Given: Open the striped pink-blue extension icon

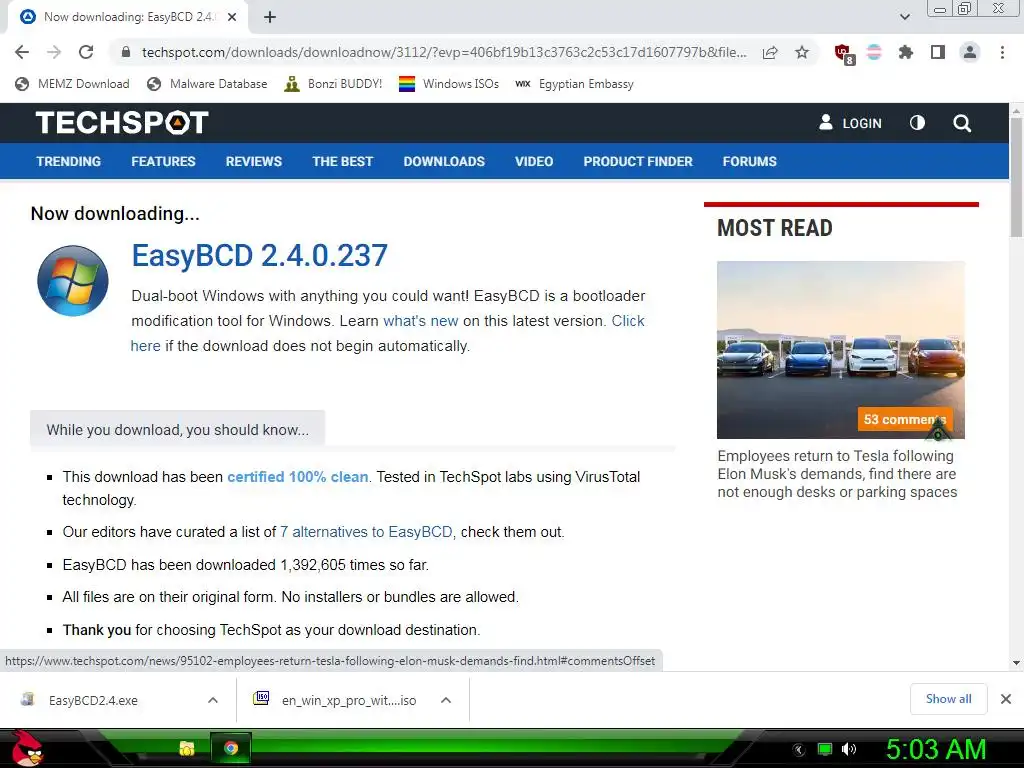Looking at the screenshot, I should (874, 52).
